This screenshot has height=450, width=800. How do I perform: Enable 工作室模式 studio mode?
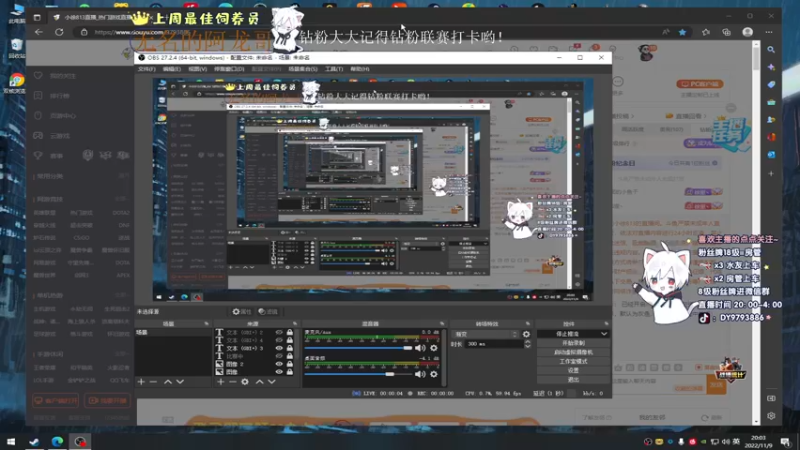pyautogui.click(x=573, y=361)
